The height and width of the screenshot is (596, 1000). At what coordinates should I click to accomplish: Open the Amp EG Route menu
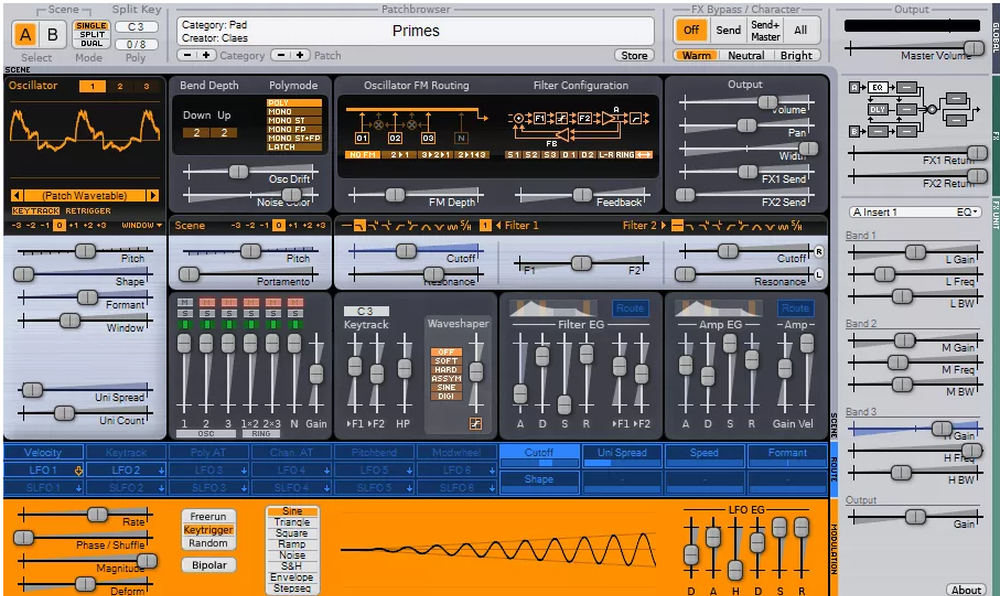coord(795,309)
